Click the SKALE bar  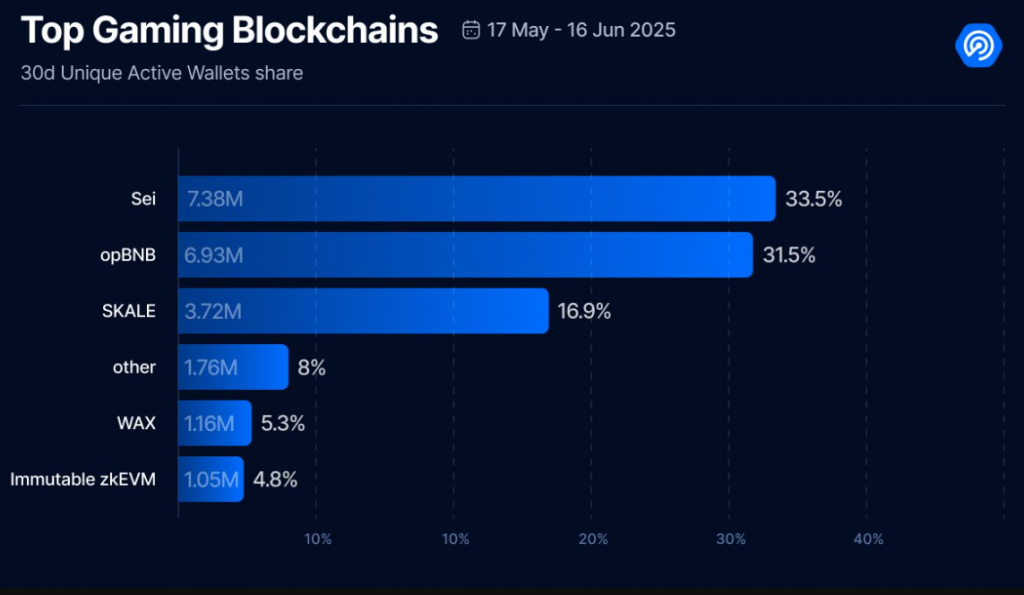click(363, 311)
